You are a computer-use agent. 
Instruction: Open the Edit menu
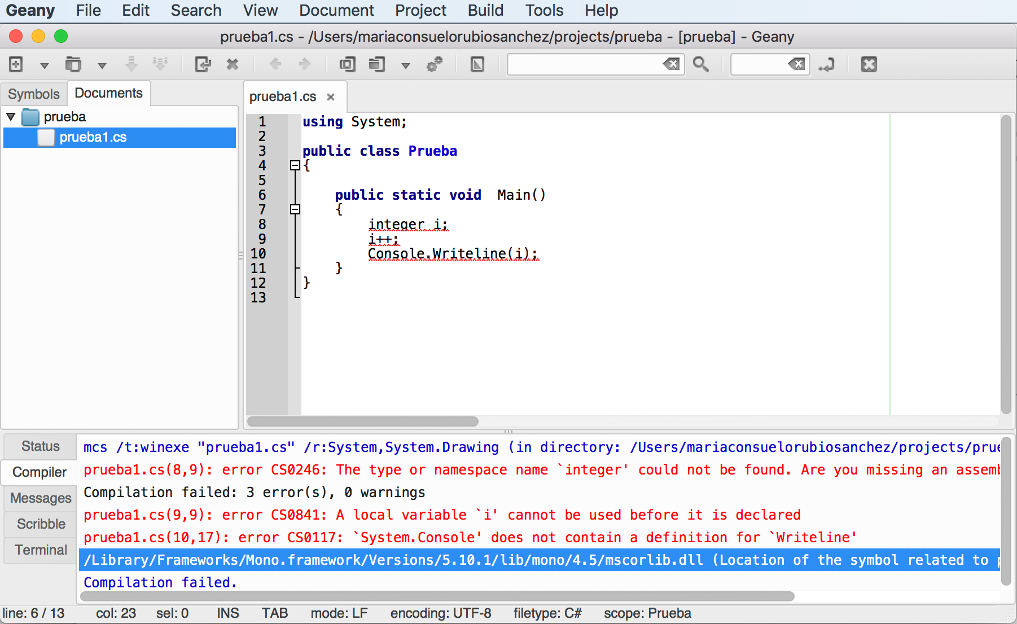coord(136,10)
